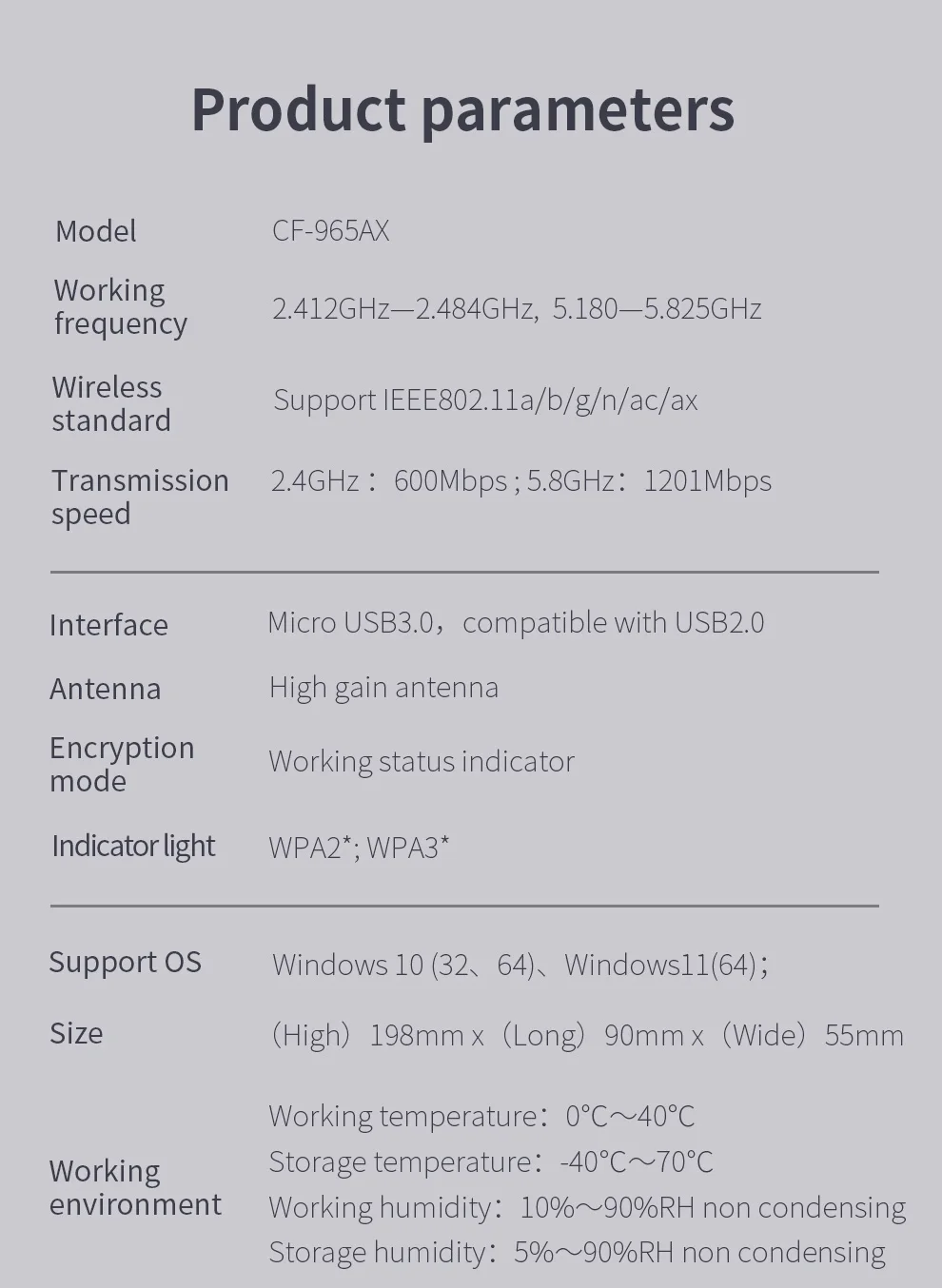Click the 198mm x 90mm x 55mm size value
This screenshot has width=942, height=1288.
tap(587, 1035)
